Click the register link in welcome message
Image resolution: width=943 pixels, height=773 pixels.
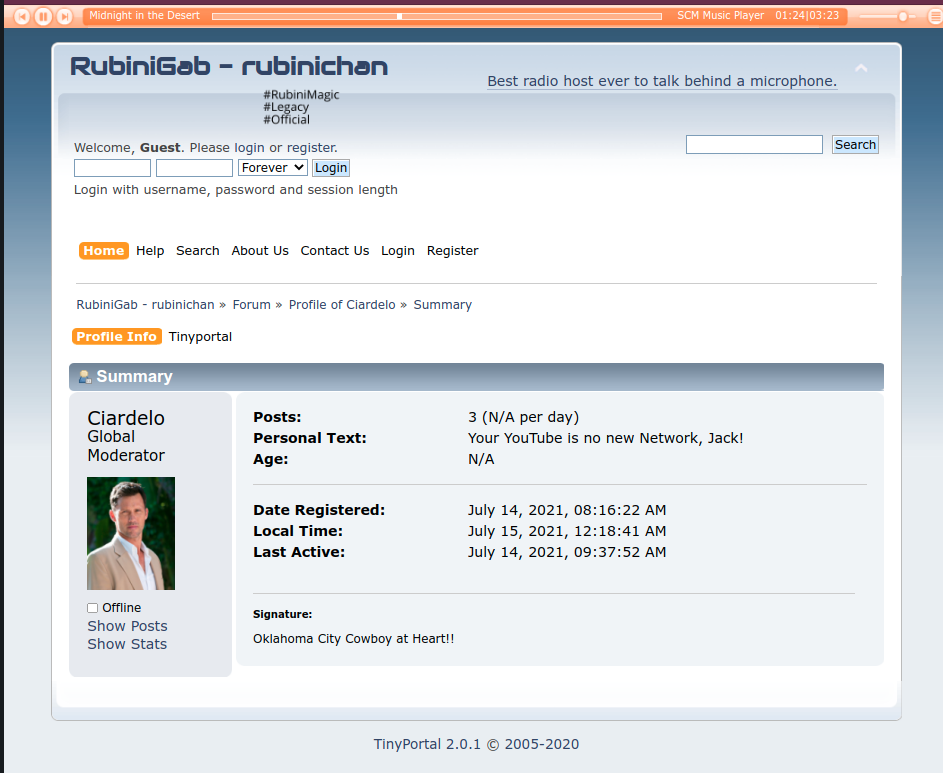(x=310, y=148)
